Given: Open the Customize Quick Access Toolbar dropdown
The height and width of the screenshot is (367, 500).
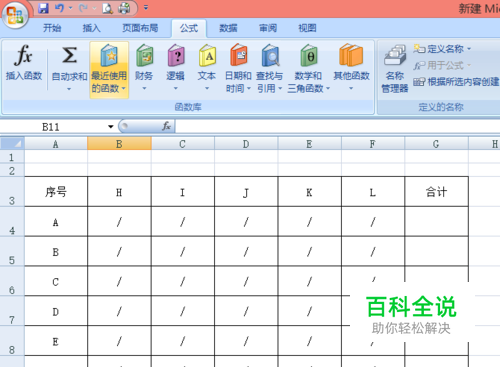Looking at the screenshot, I should 146,7.
